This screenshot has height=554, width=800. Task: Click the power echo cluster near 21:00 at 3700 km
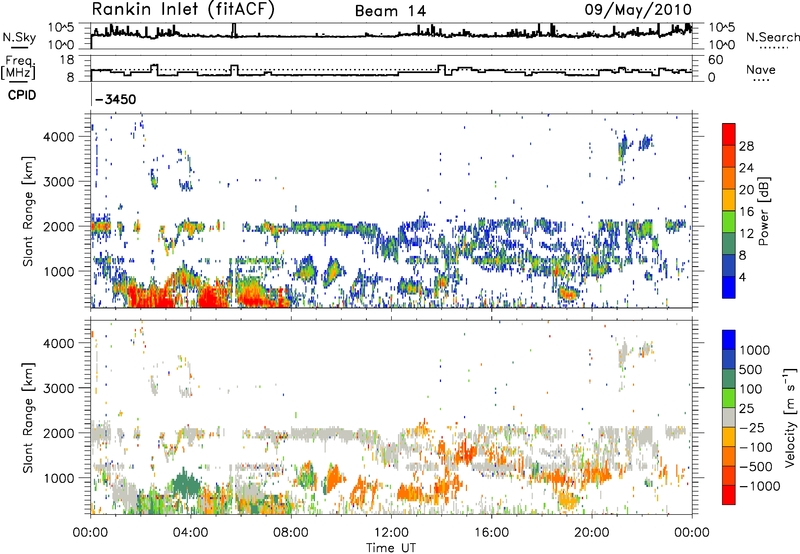622,149
